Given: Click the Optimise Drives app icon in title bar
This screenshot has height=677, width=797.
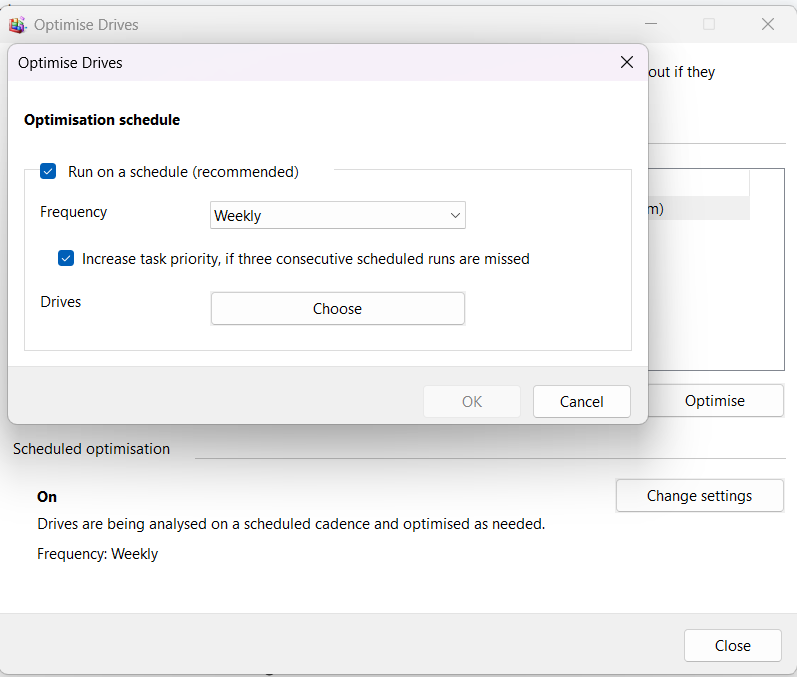Looking at the screenshot, I should (x=17, y=24).
